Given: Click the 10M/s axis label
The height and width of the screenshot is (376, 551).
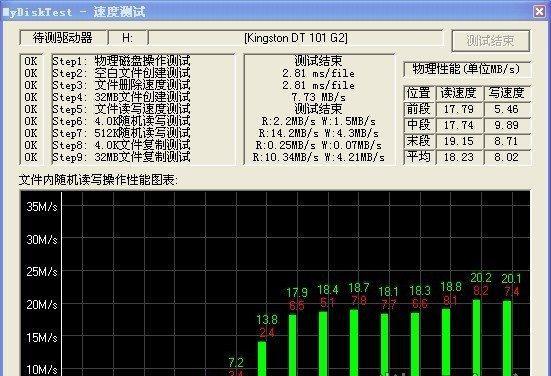Looking at the screenshot, I should 41,370.
